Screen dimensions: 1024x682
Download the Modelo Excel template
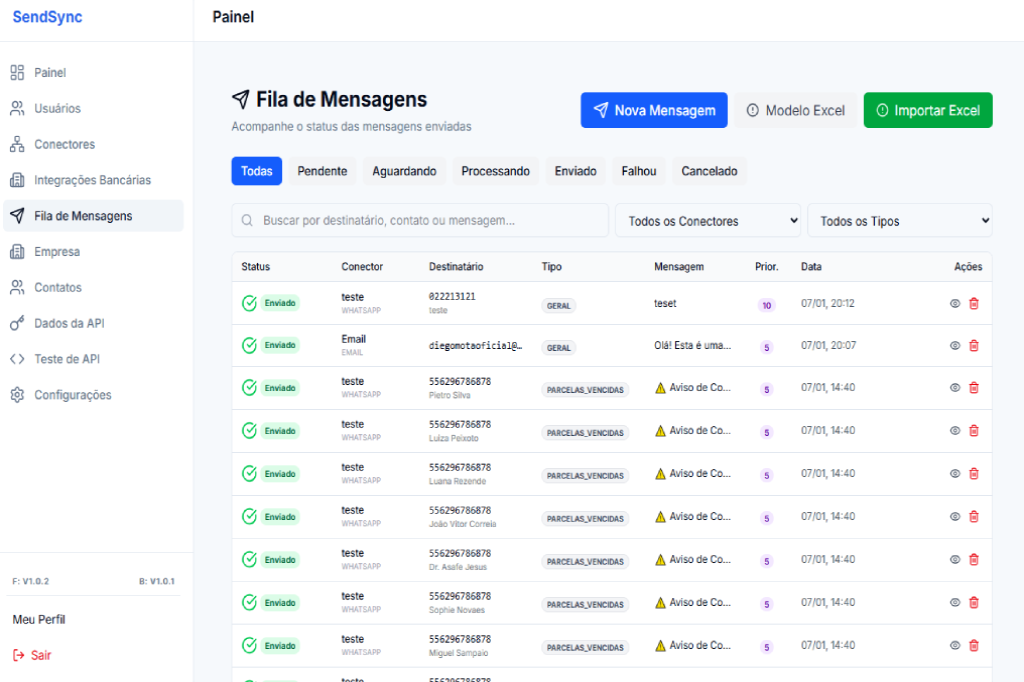click(x=796, y=110)
